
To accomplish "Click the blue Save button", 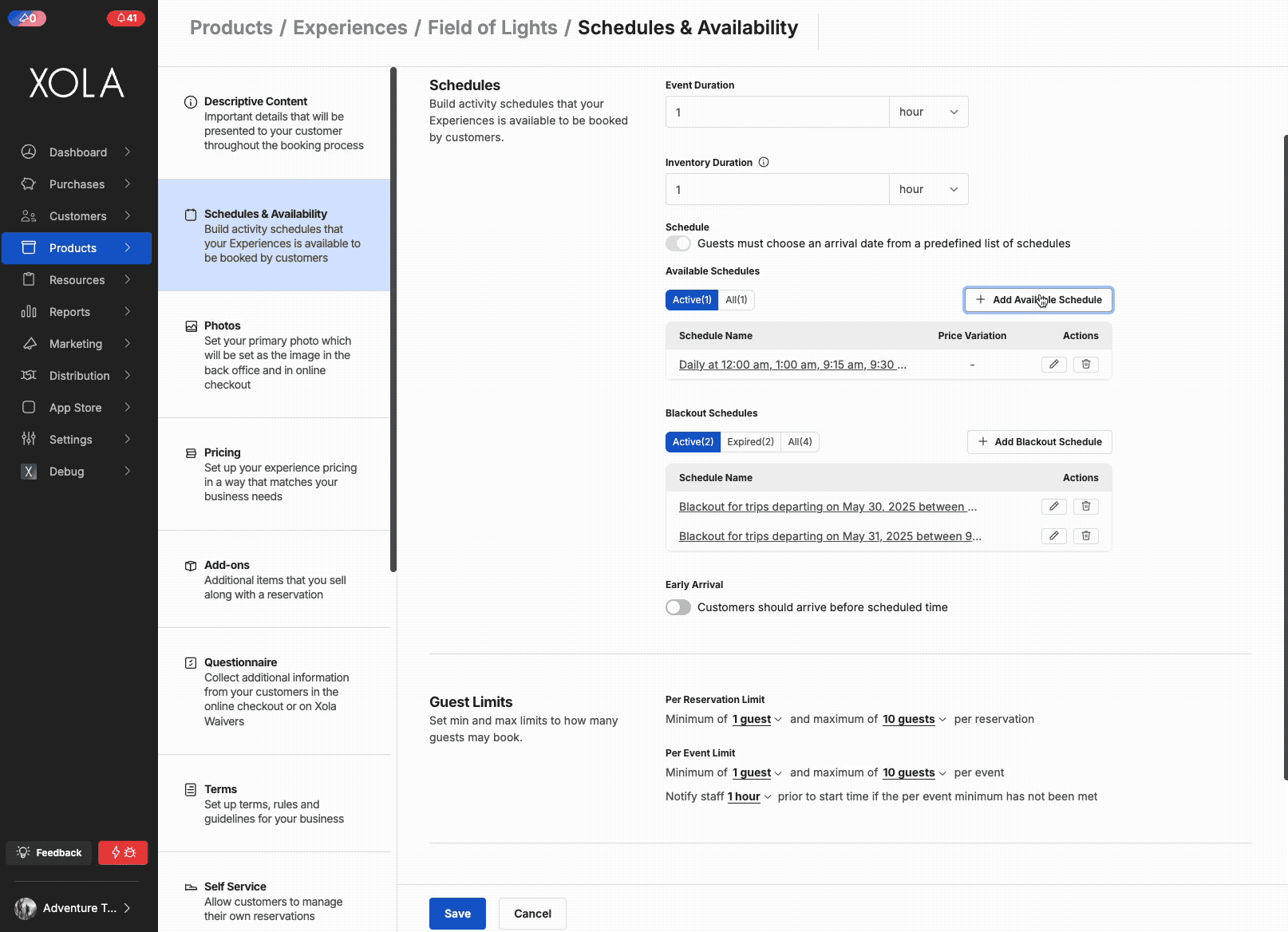I will tap(457, 914).
